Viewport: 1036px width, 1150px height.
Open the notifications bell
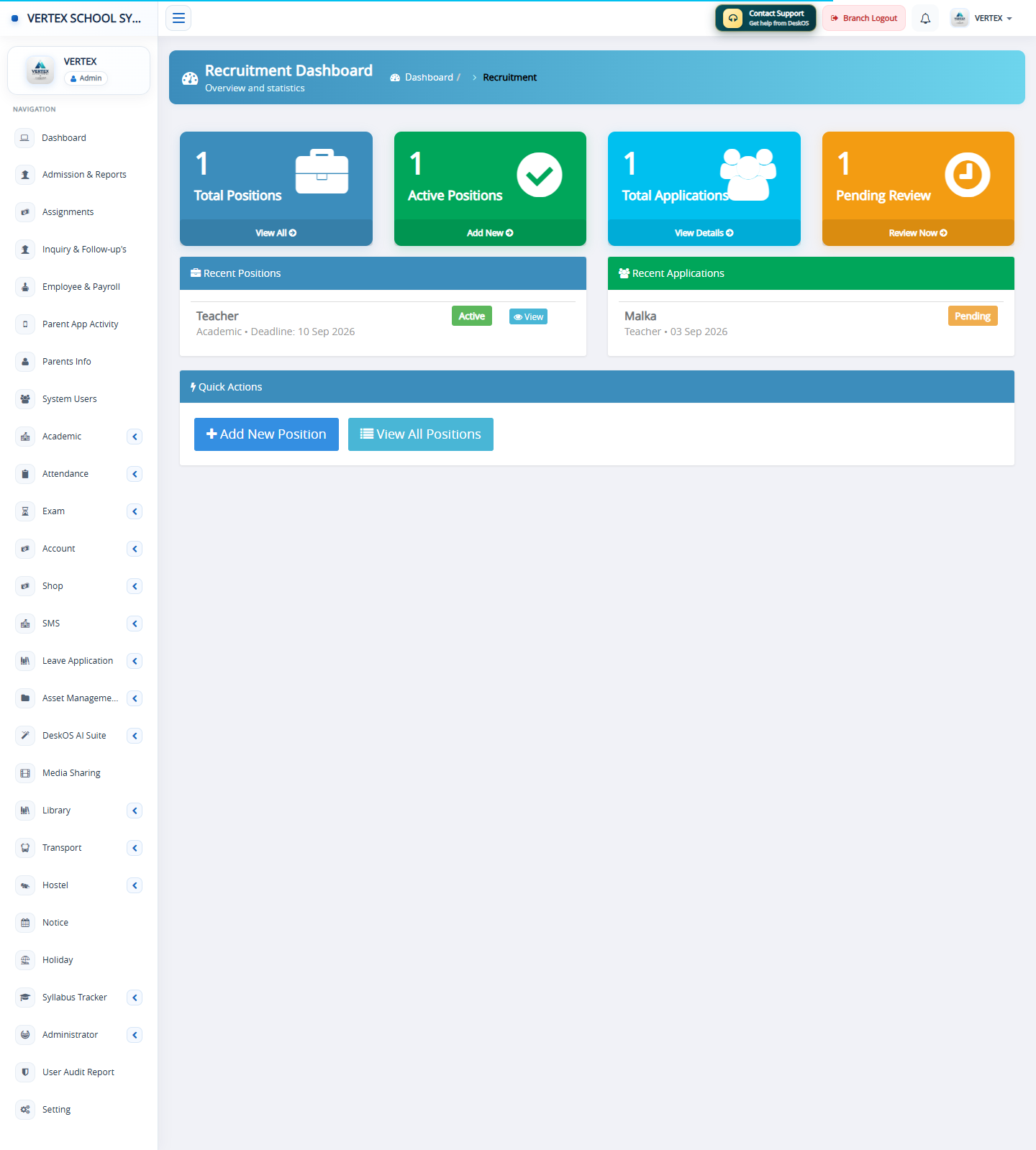(x=925, y=19)
